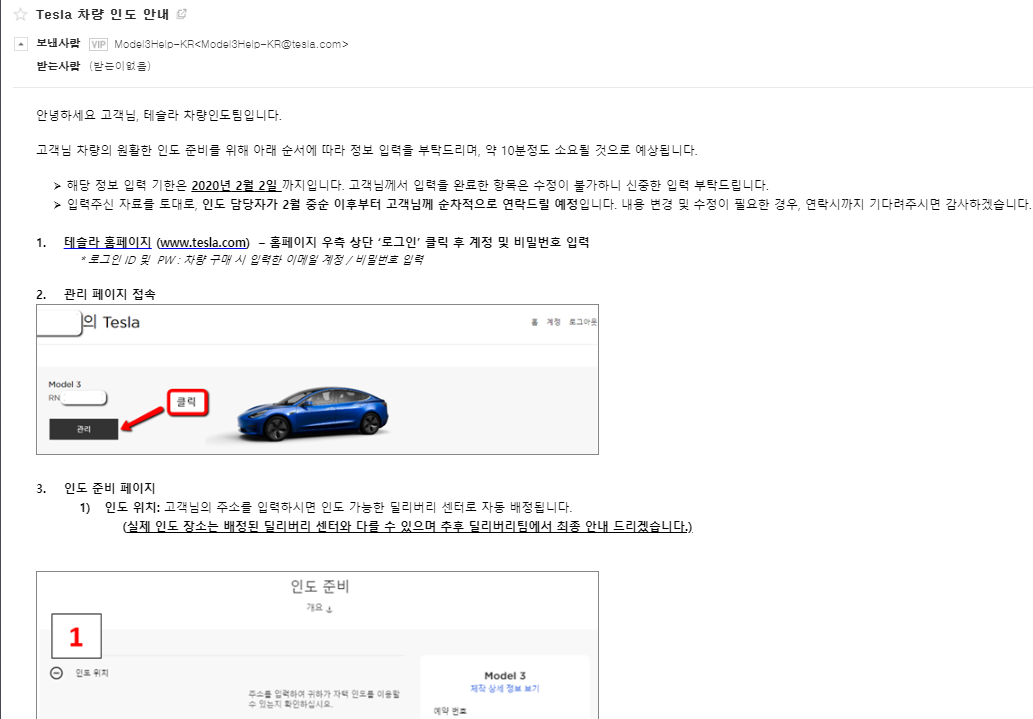Open the 테슬라 홈페이지 hyperlink
The height and width of the screenshot is (719, 1033).
tap(107, 243)
